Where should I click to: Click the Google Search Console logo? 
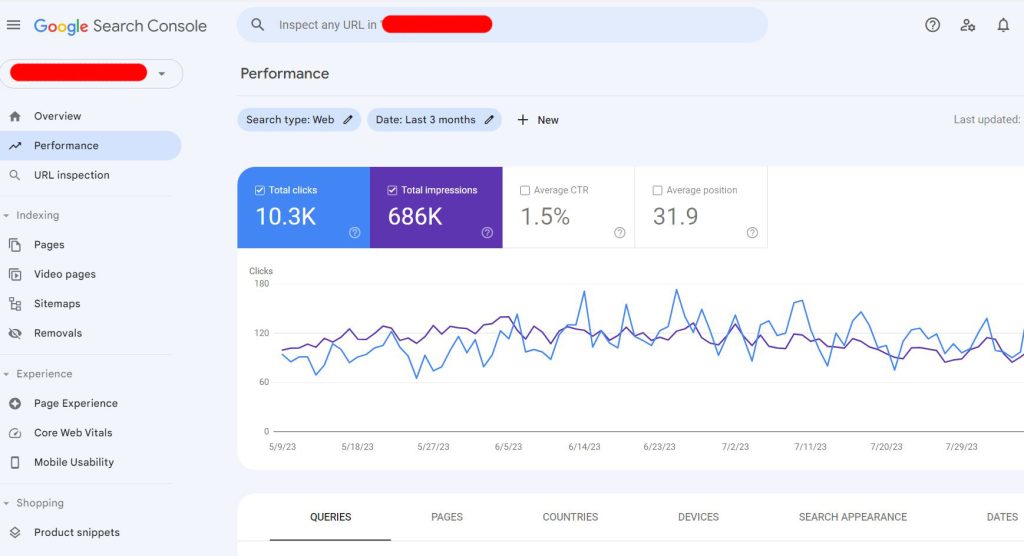tap(120, 26)
